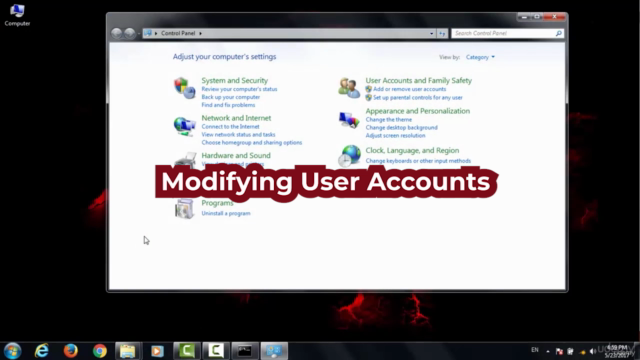Viewport: 640px width, 360px height.
Task: Open Google Chrome from the taskbar
Action: pos(100,351)
